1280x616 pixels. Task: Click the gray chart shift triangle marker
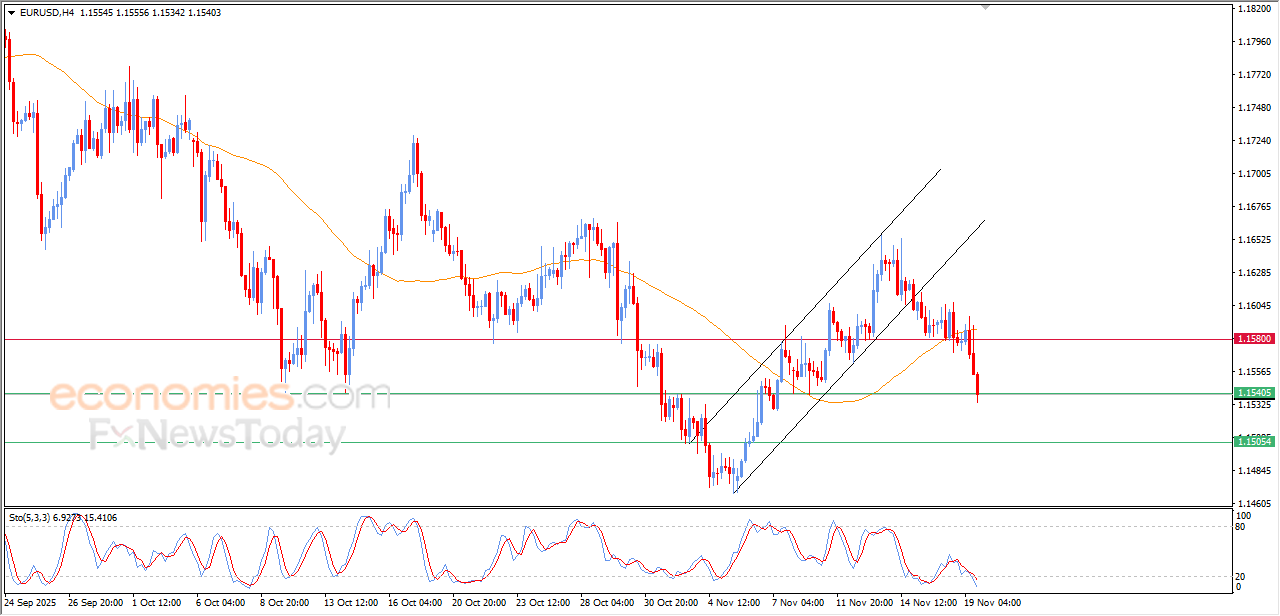[986, 7]
